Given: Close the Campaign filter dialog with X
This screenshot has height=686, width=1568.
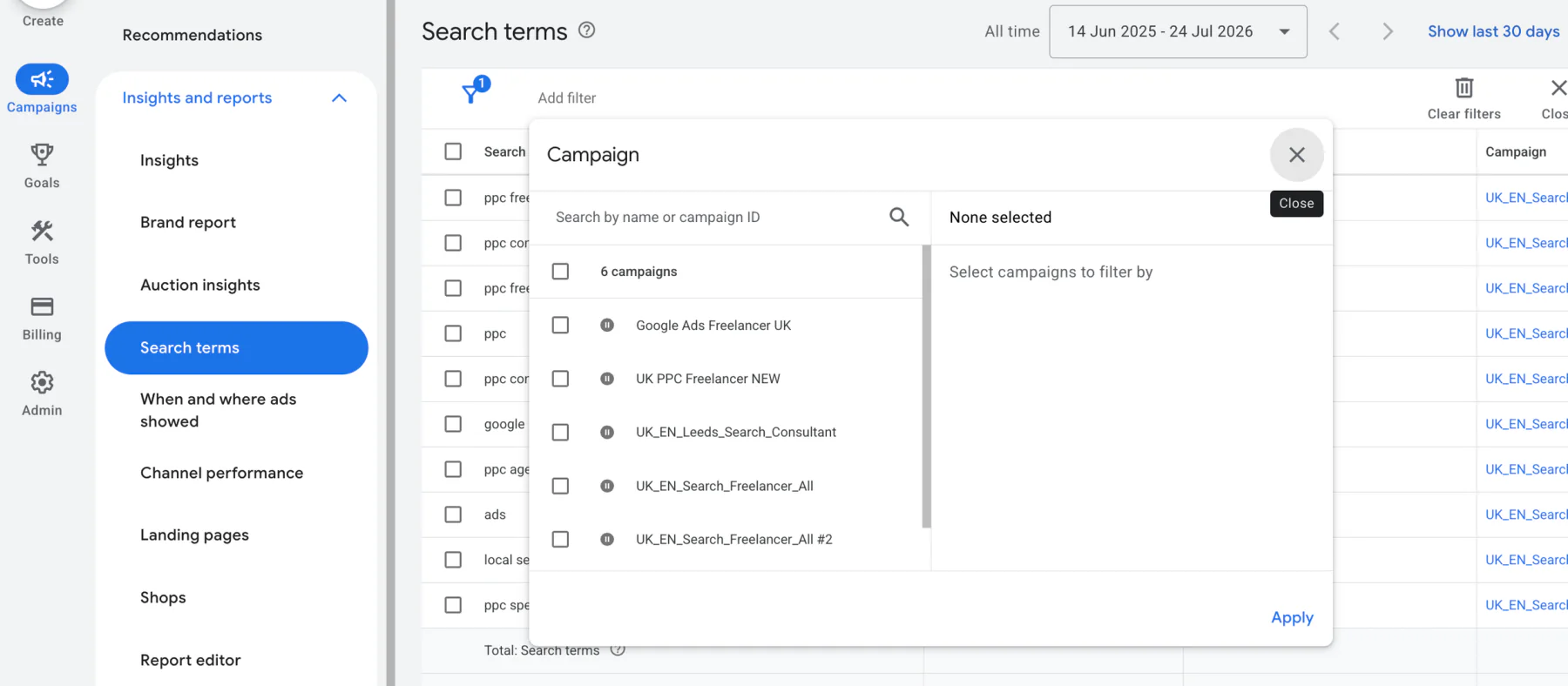Looking at the screenshot, I should point(1297,155).
